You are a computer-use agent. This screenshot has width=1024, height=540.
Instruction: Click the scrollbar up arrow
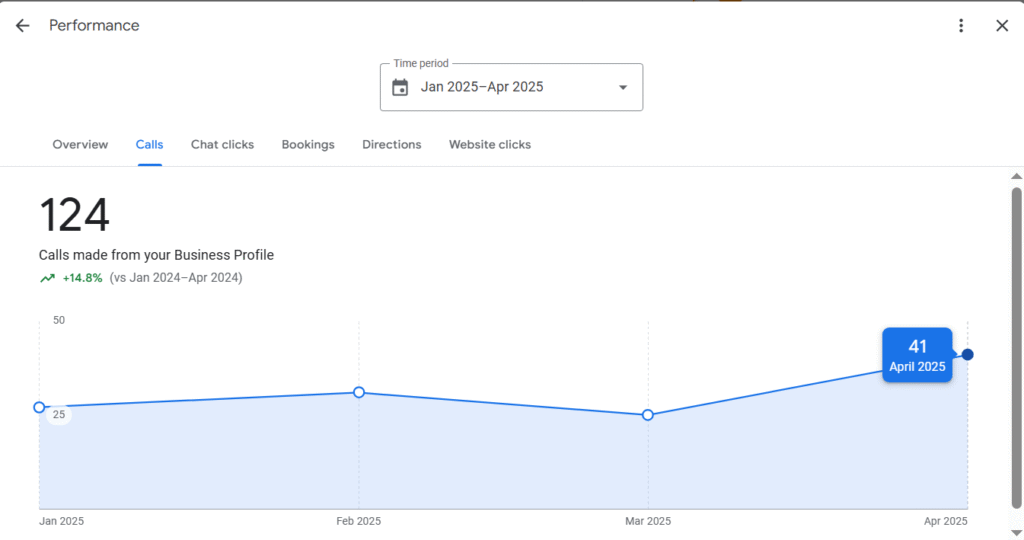pos(1016,176)
